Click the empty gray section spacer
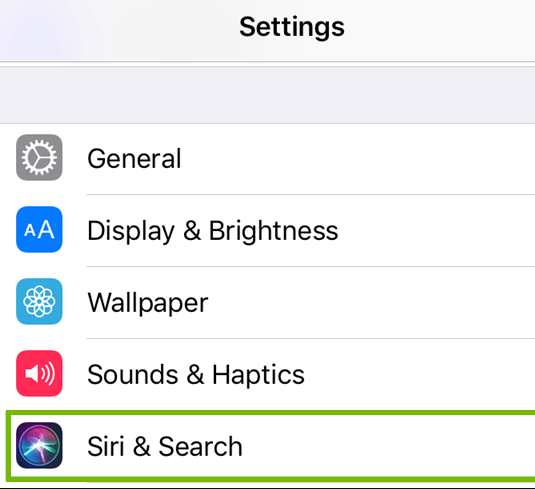This screenshot has height=489, width=535. coord(268,95)
